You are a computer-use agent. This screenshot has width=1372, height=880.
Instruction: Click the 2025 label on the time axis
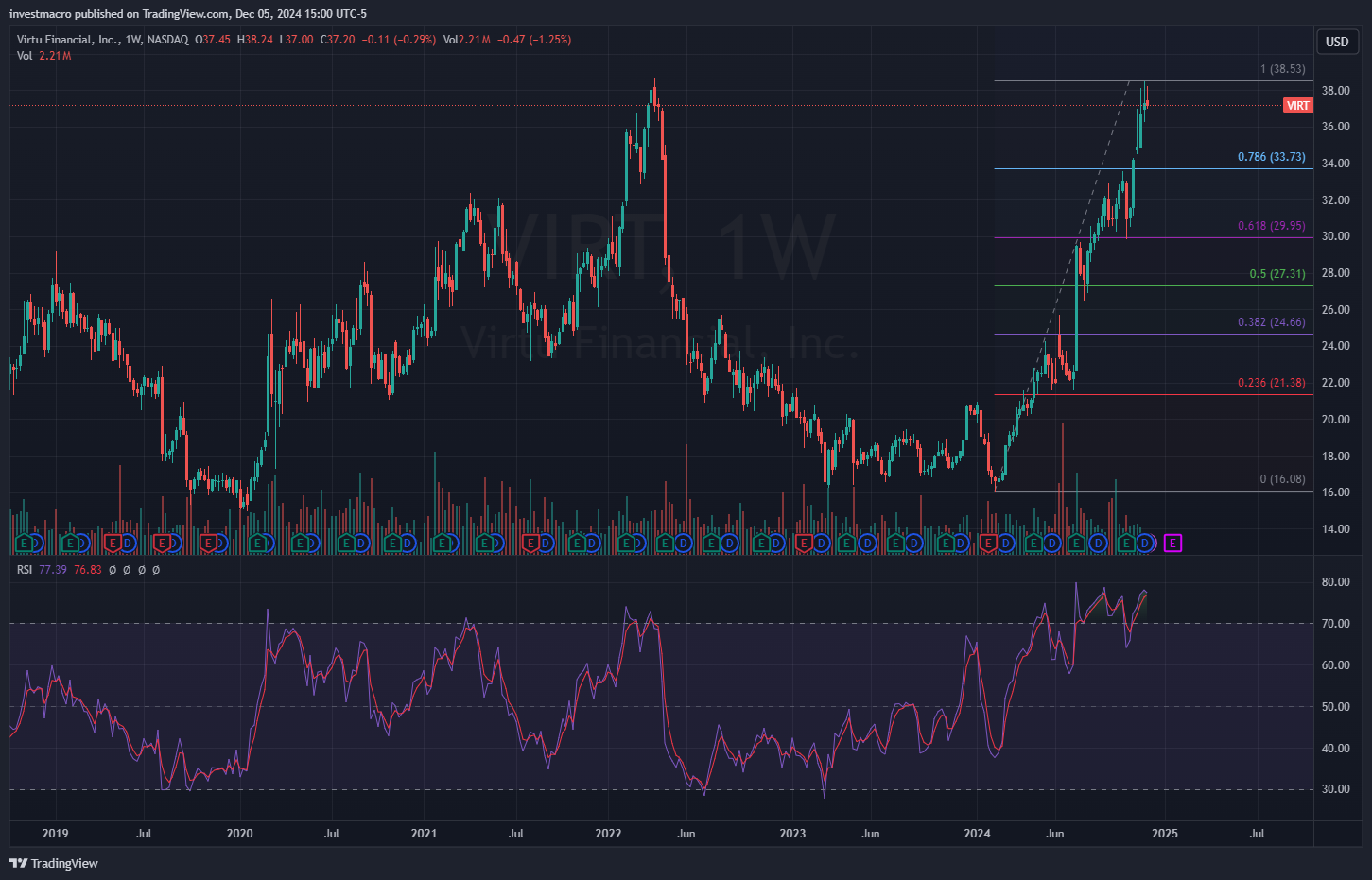coord(1165,834)
